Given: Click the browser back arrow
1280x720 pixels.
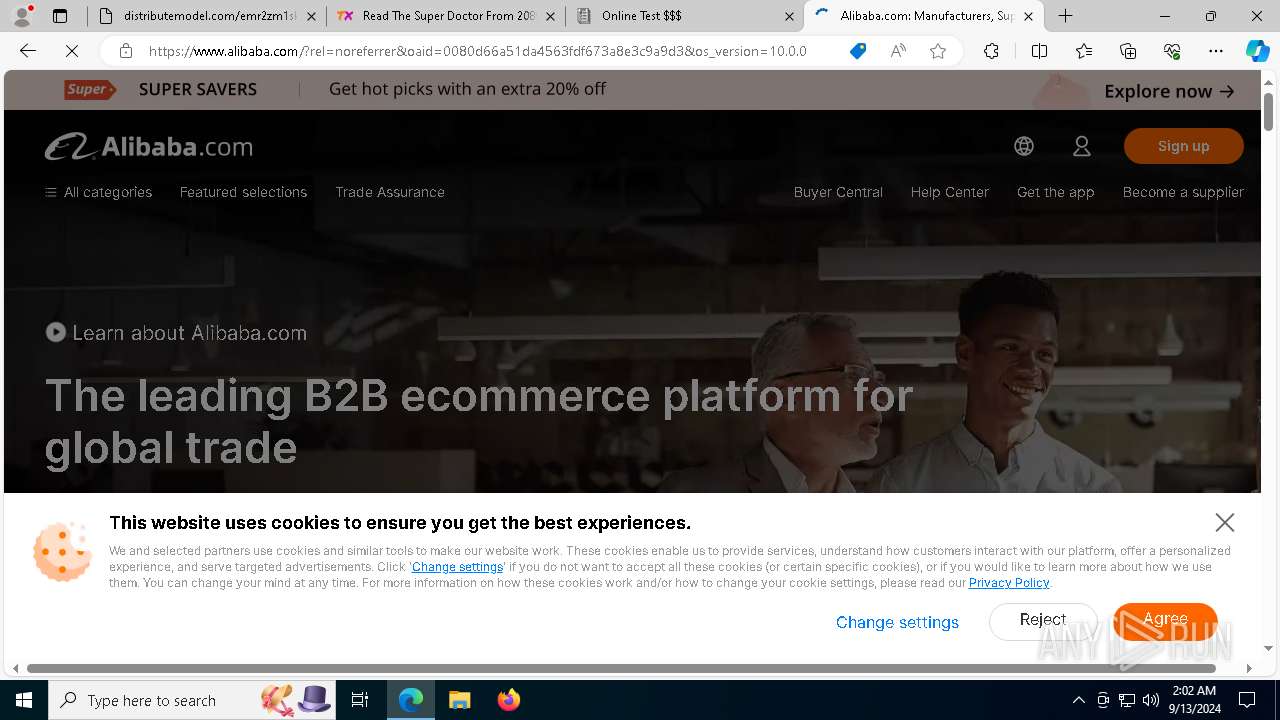Looking at the screenshot, I should tap(28, 51).
